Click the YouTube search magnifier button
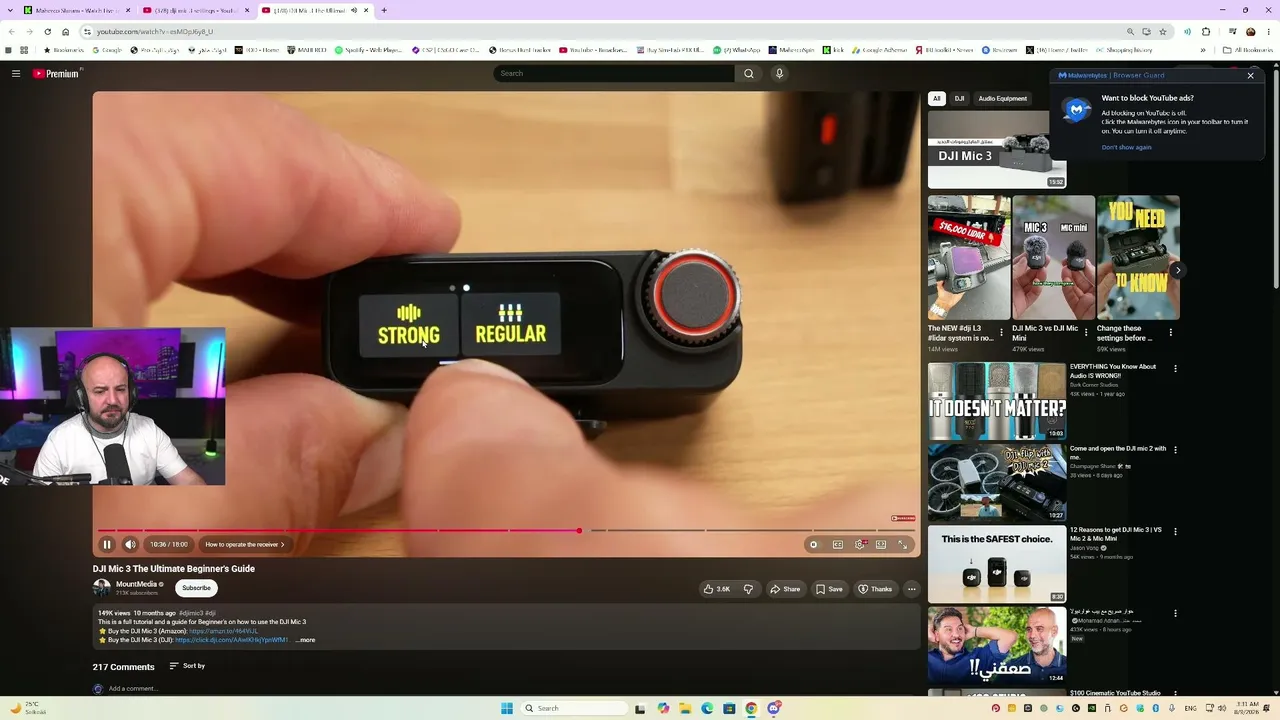The height and width of the screenshot is (720, 1280). point(748,73)
